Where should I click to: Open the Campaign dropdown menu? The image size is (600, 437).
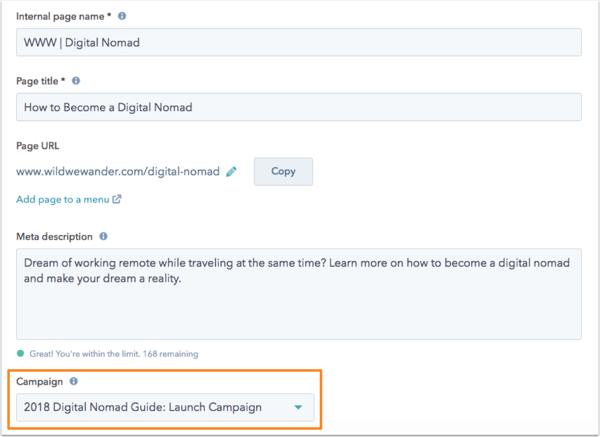tap(165, 408)
